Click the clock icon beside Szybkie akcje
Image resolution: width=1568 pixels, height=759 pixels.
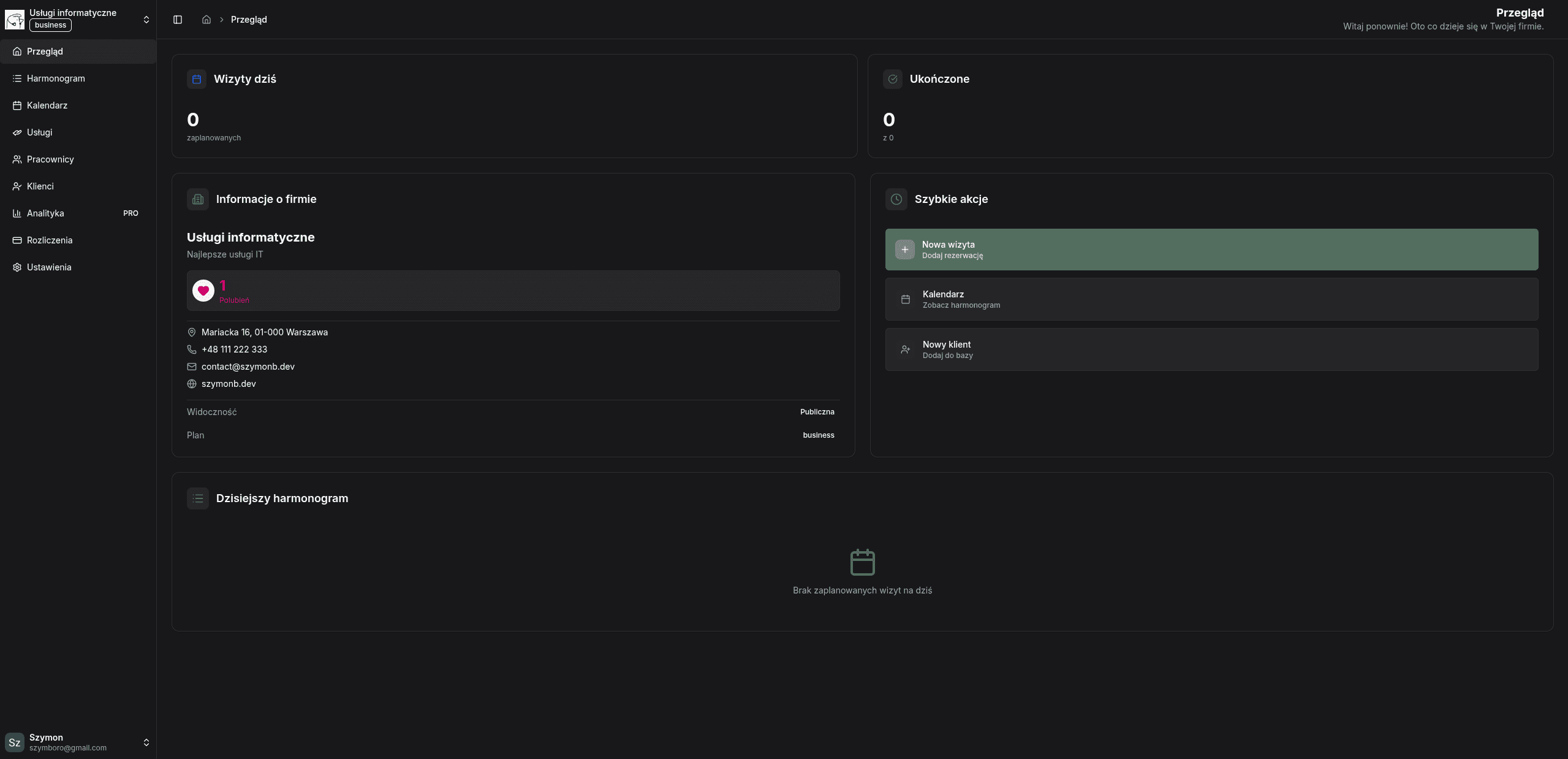point(896,199)
